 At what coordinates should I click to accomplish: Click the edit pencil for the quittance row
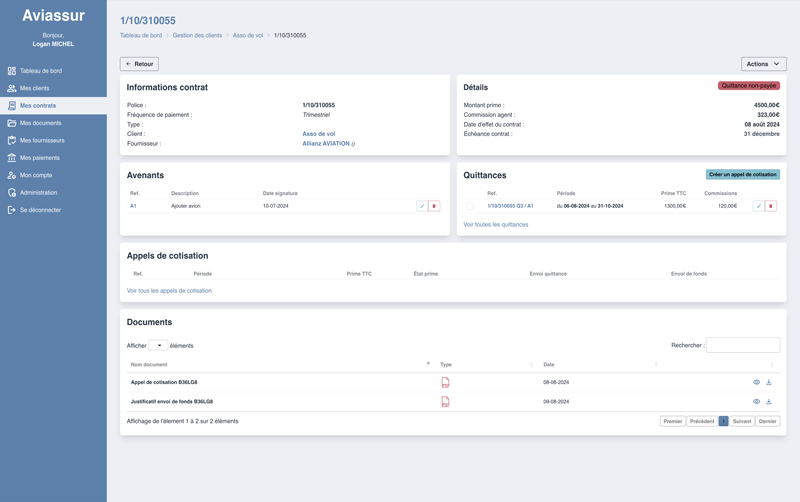click(758, 206)
